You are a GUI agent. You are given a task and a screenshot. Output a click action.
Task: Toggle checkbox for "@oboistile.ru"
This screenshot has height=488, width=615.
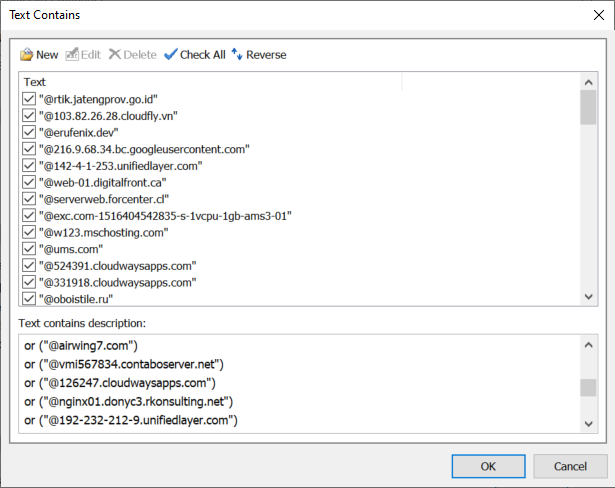(29, 299)
